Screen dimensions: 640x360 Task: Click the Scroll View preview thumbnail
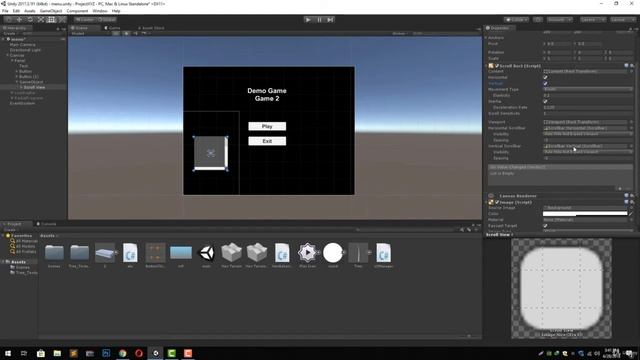[x=561, y=288]
